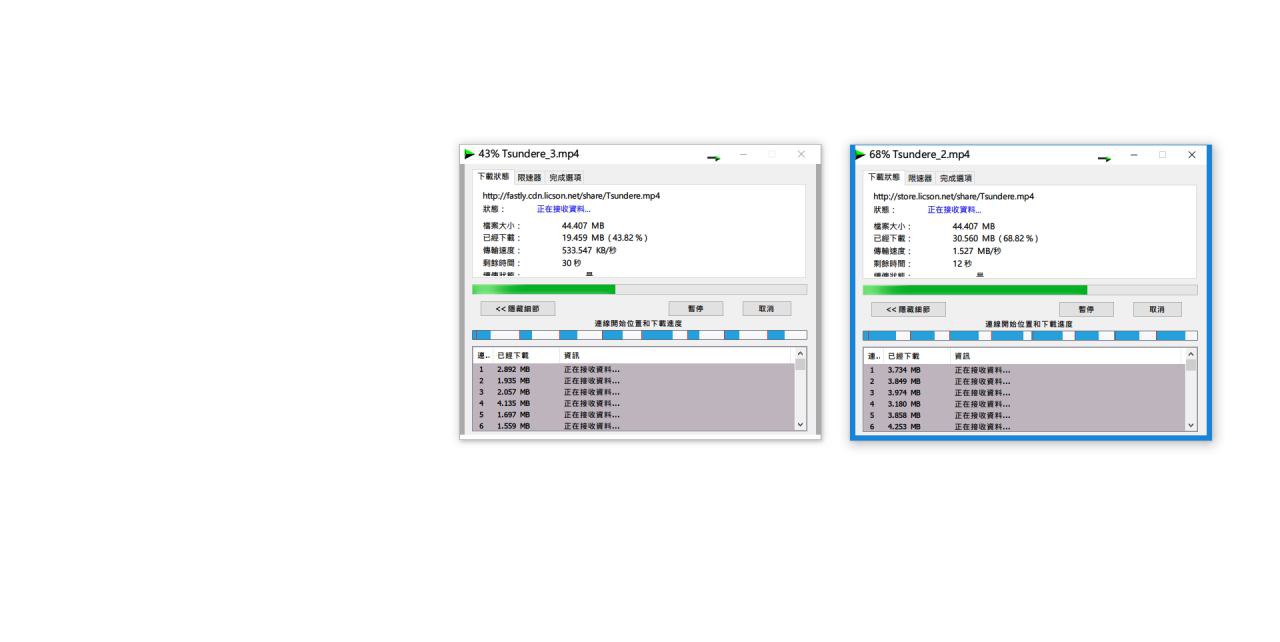Click the blue connection segment bar in Tsundere_3.mp4 window
The height and width of the screenshot is (642, 1280).
[639, 335]
